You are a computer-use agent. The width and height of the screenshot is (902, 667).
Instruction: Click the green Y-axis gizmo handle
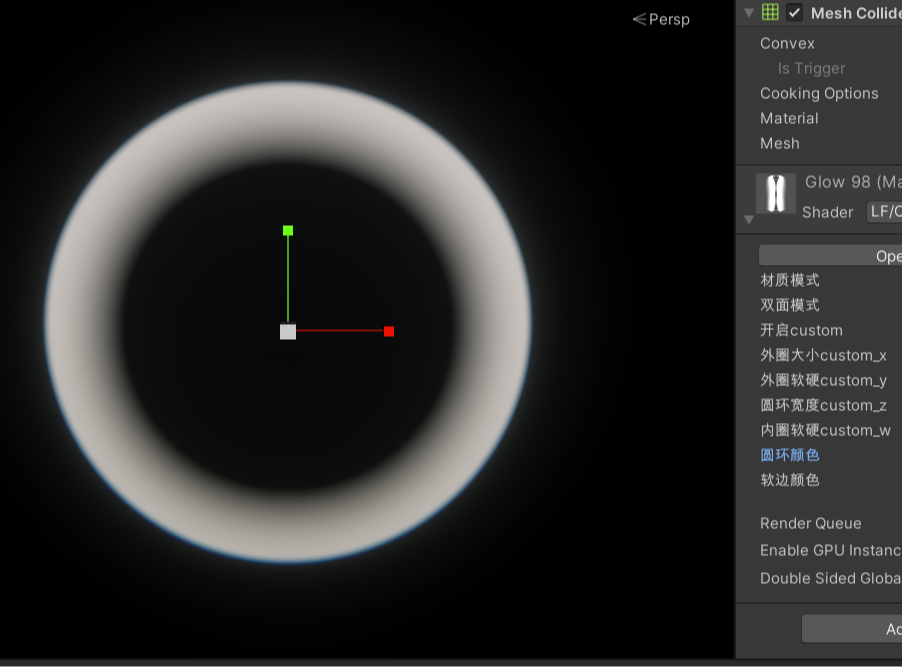click(288, 230)
